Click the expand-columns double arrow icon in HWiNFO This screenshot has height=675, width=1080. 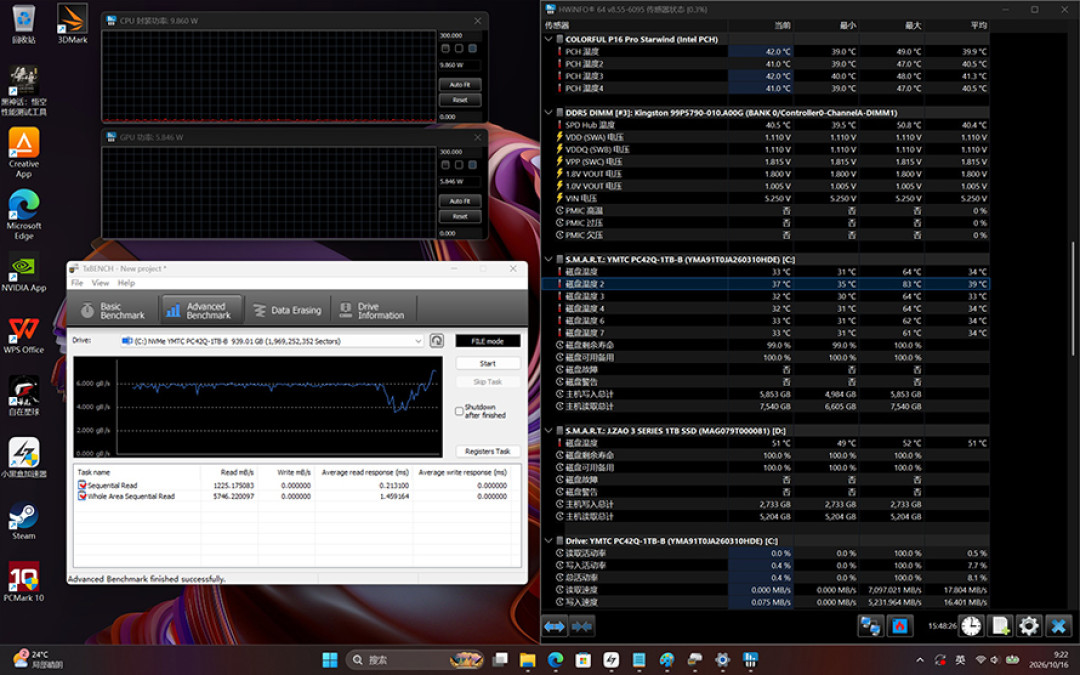pyautogui.click(x=554, y=626)
